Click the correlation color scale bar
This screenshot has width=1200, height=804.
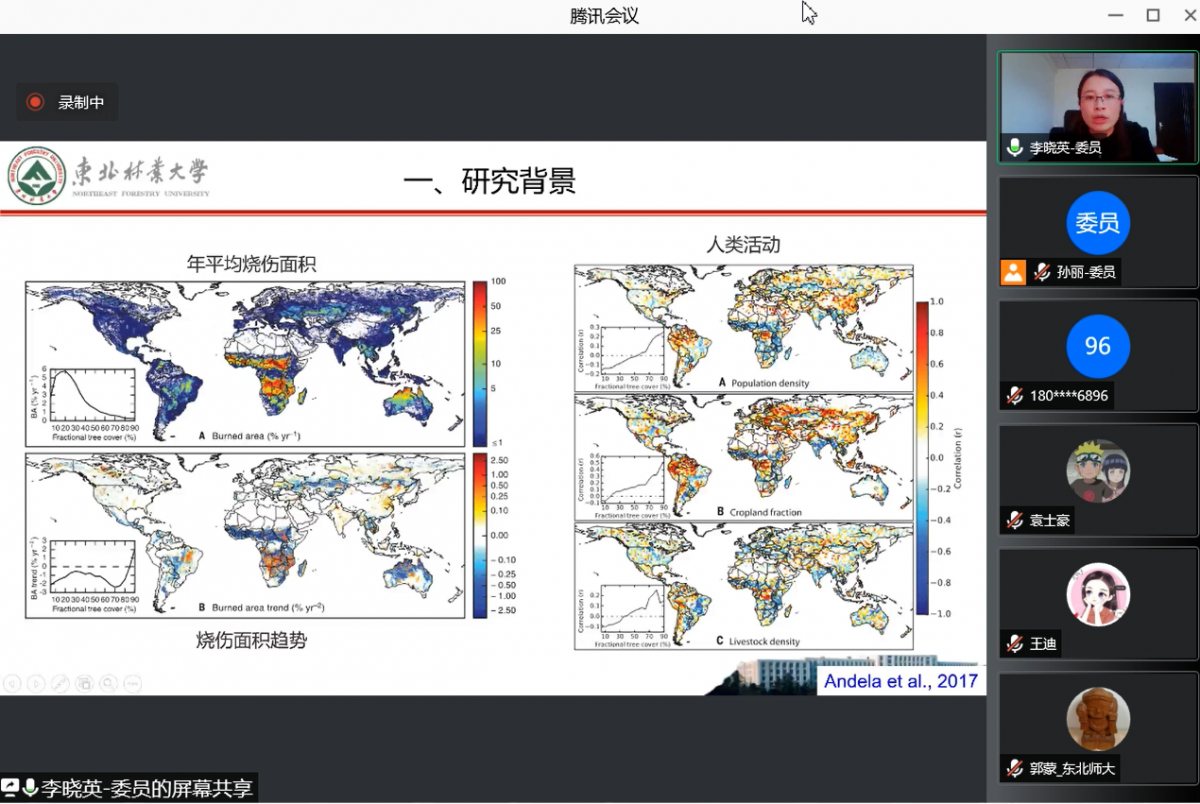coord(922,456)
